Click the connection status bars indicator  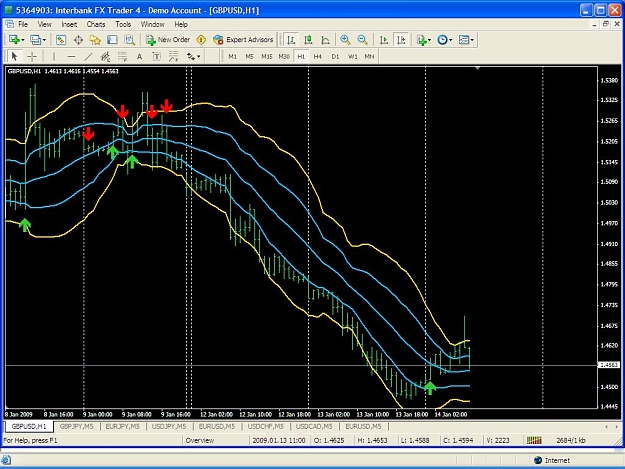click(x=534, y=440)
